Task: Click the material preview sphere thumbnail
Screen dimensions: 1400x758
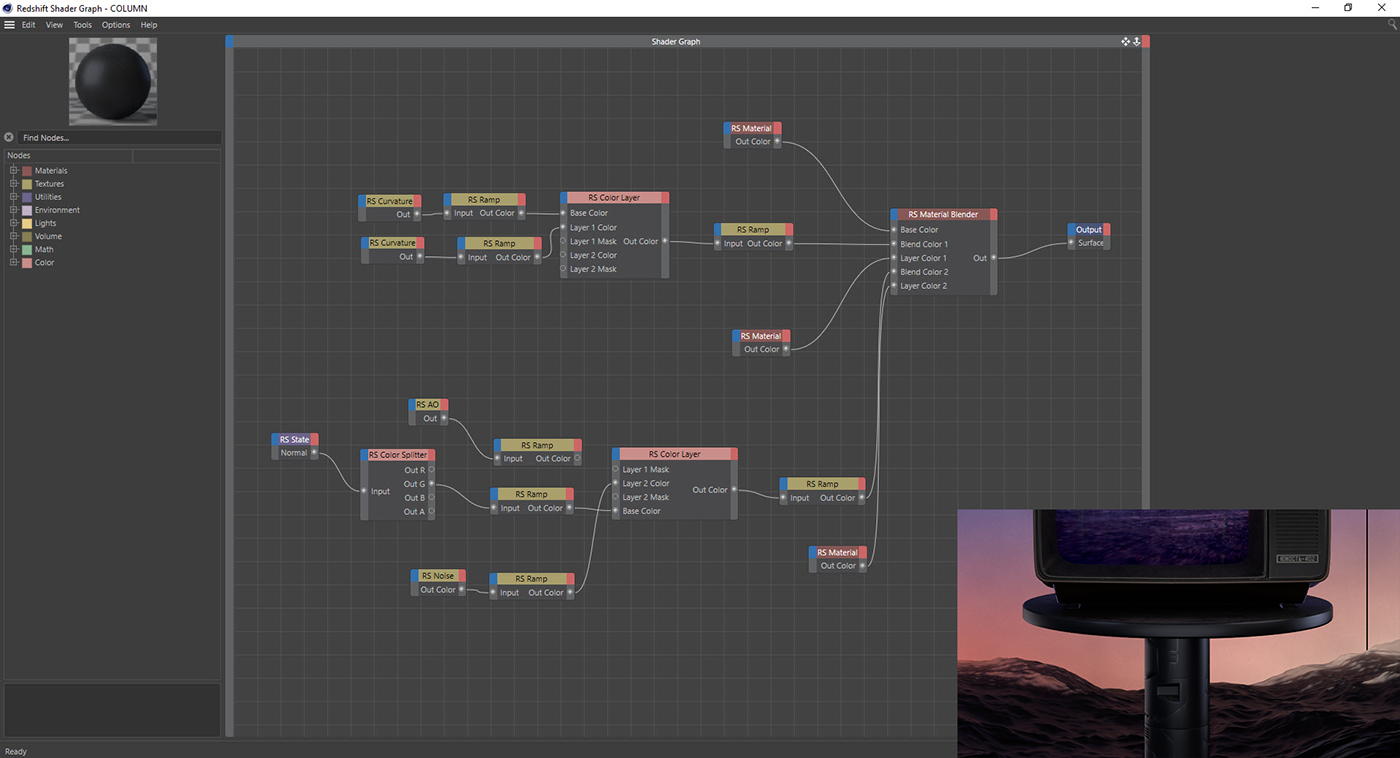Action: click(113, 81)
